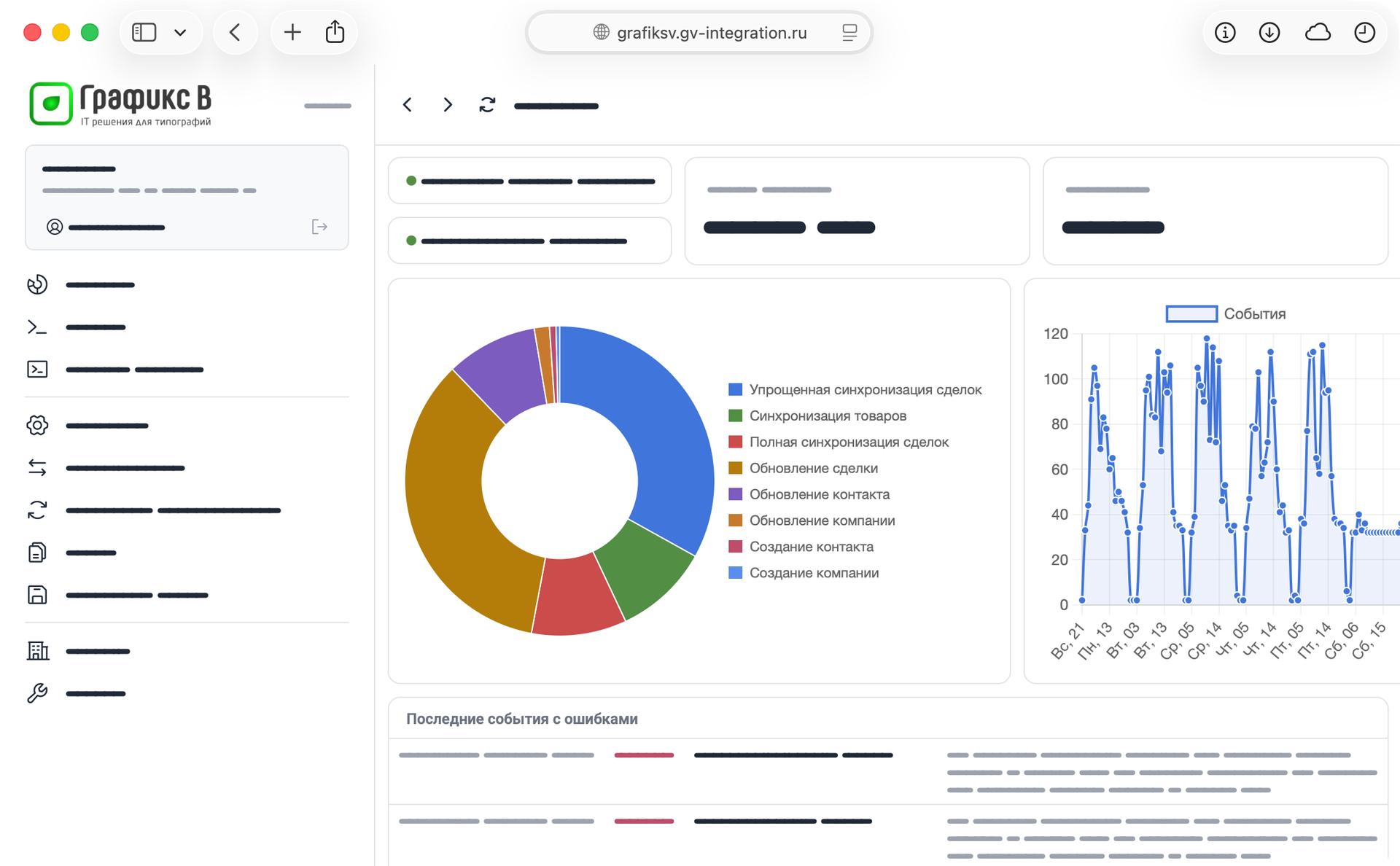1400x866 pixels.
Task: Toggle legend item Синхронизация товаров
Action: 818,416
